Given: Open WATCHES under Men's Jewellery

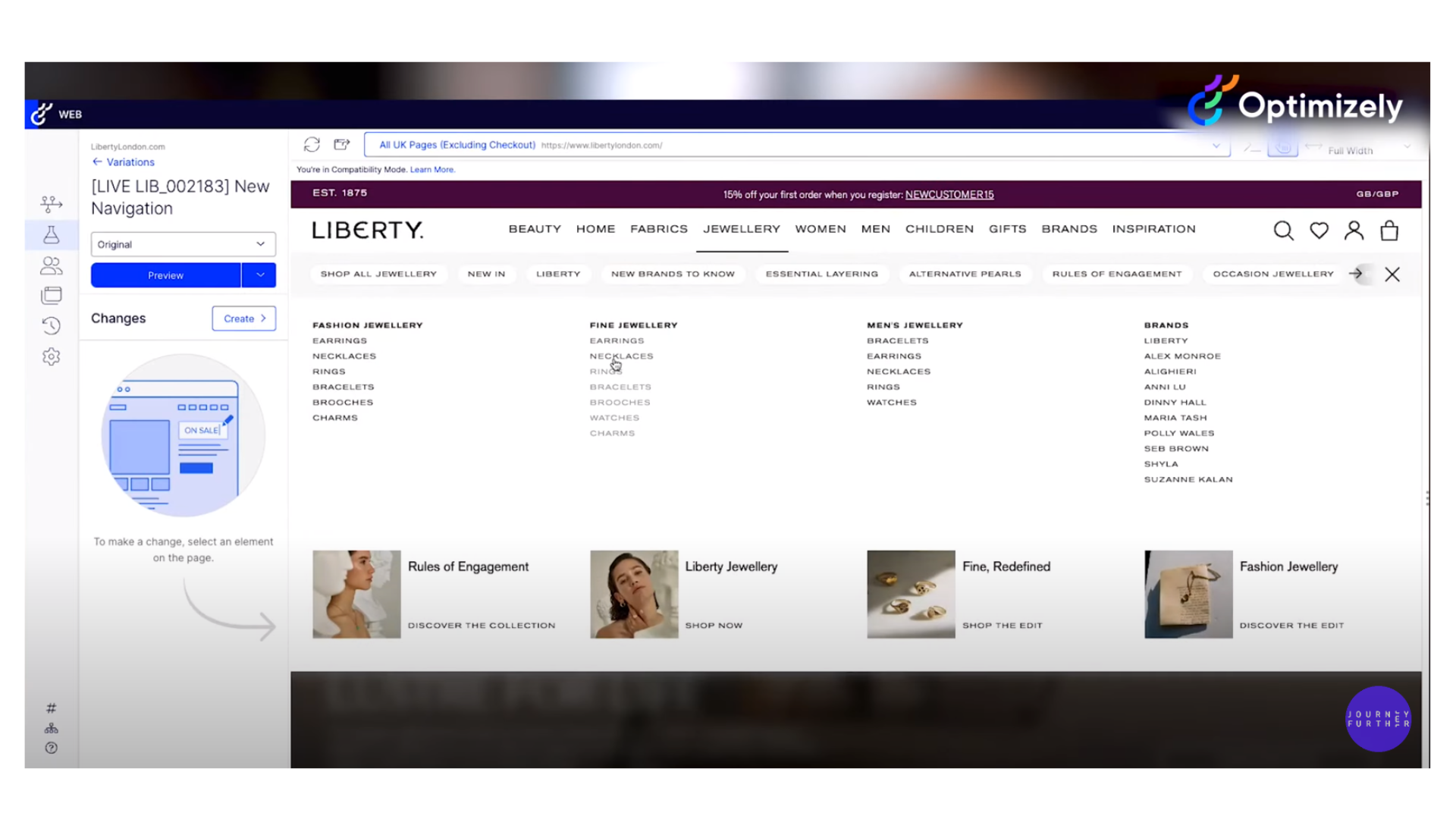Looking at the screenshot, I should pos(892,403).
